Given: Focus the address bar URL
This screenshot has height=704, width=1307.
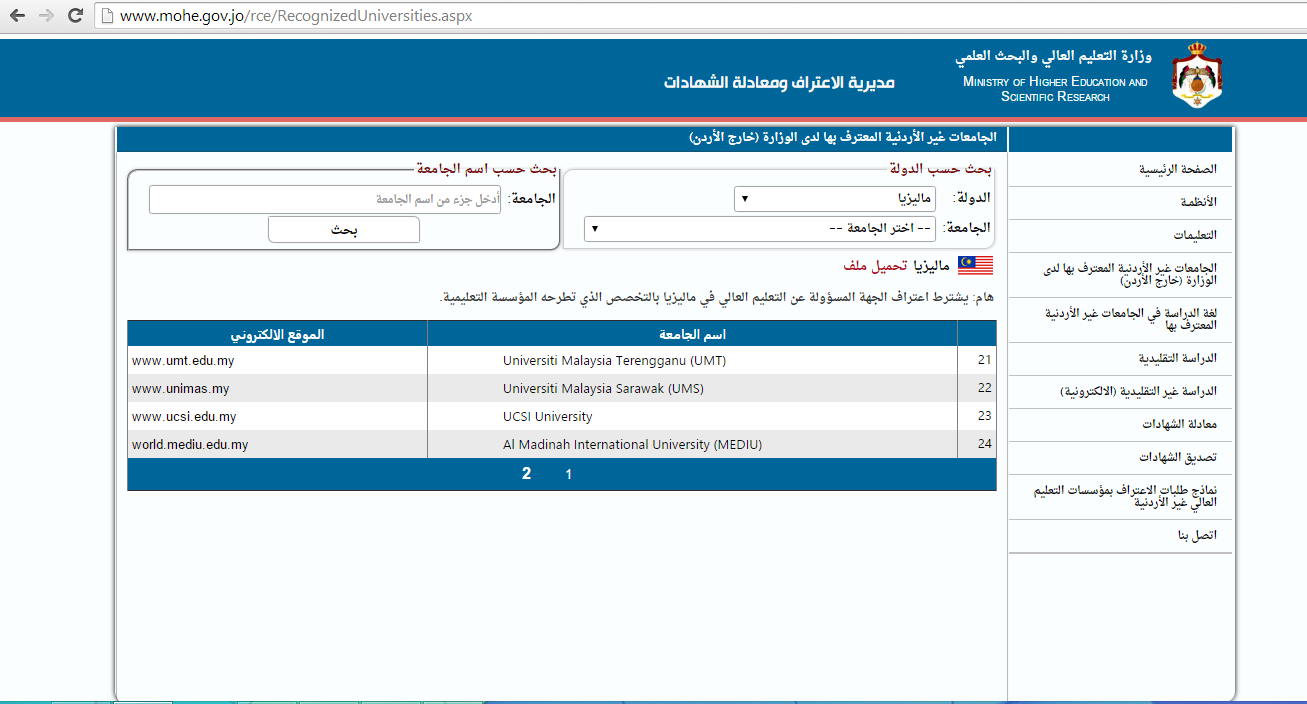Looking at the screenshot, I should point(295,17).
